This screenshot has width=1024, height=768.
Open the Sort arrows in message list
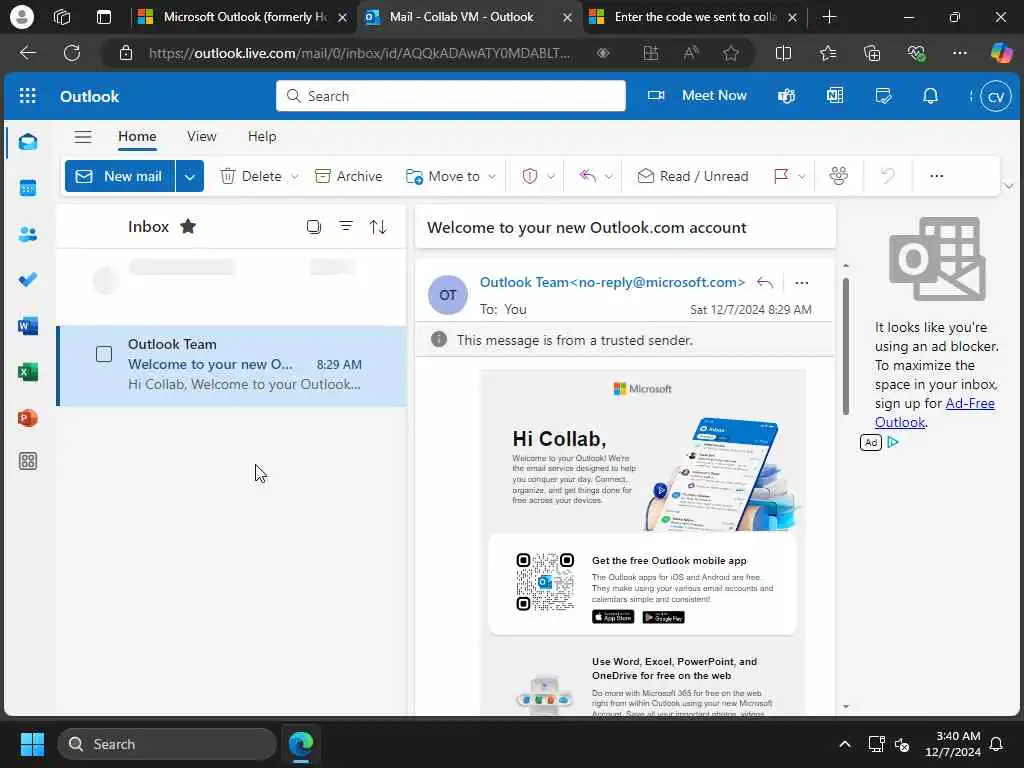[378, 227]
